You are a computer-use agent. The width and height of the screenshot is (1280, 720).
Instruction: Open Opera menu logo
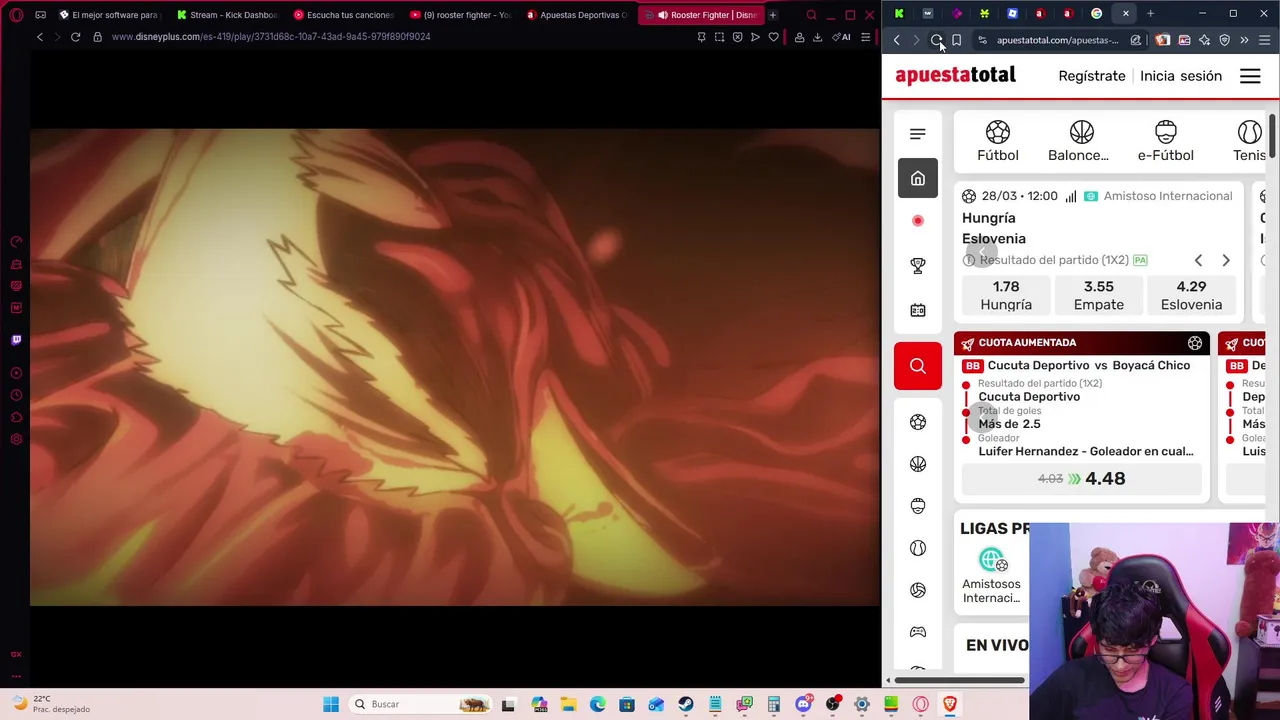(18, 15)
